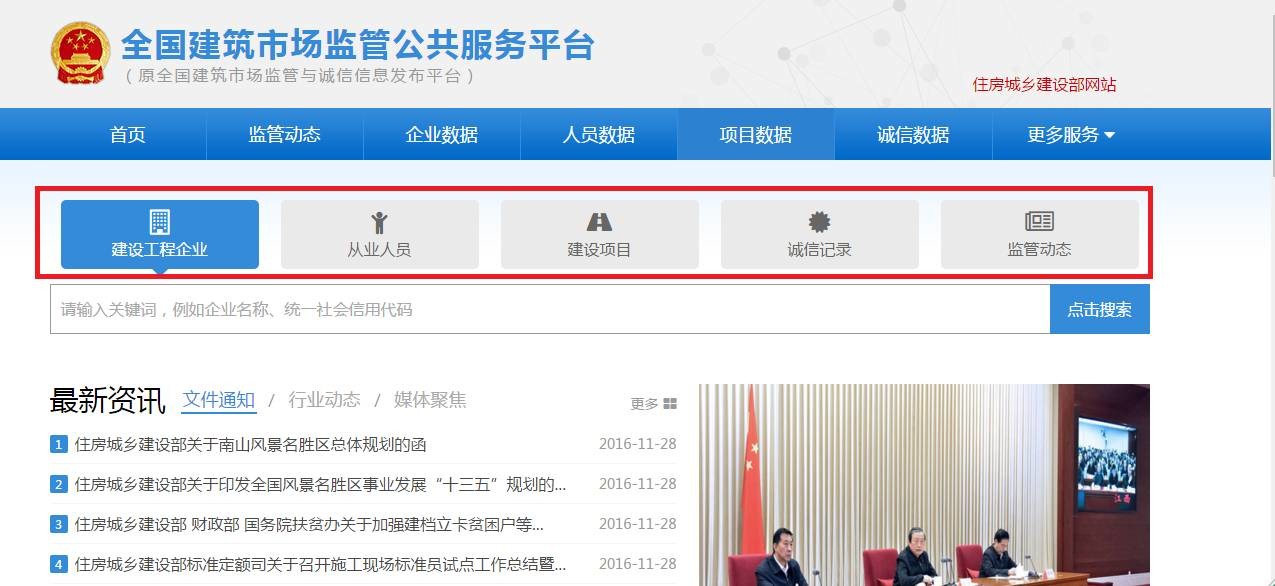Select the 文件通知 news tab
The width and height of the screenshot is (1275, 586).
[x=219, y=400]
